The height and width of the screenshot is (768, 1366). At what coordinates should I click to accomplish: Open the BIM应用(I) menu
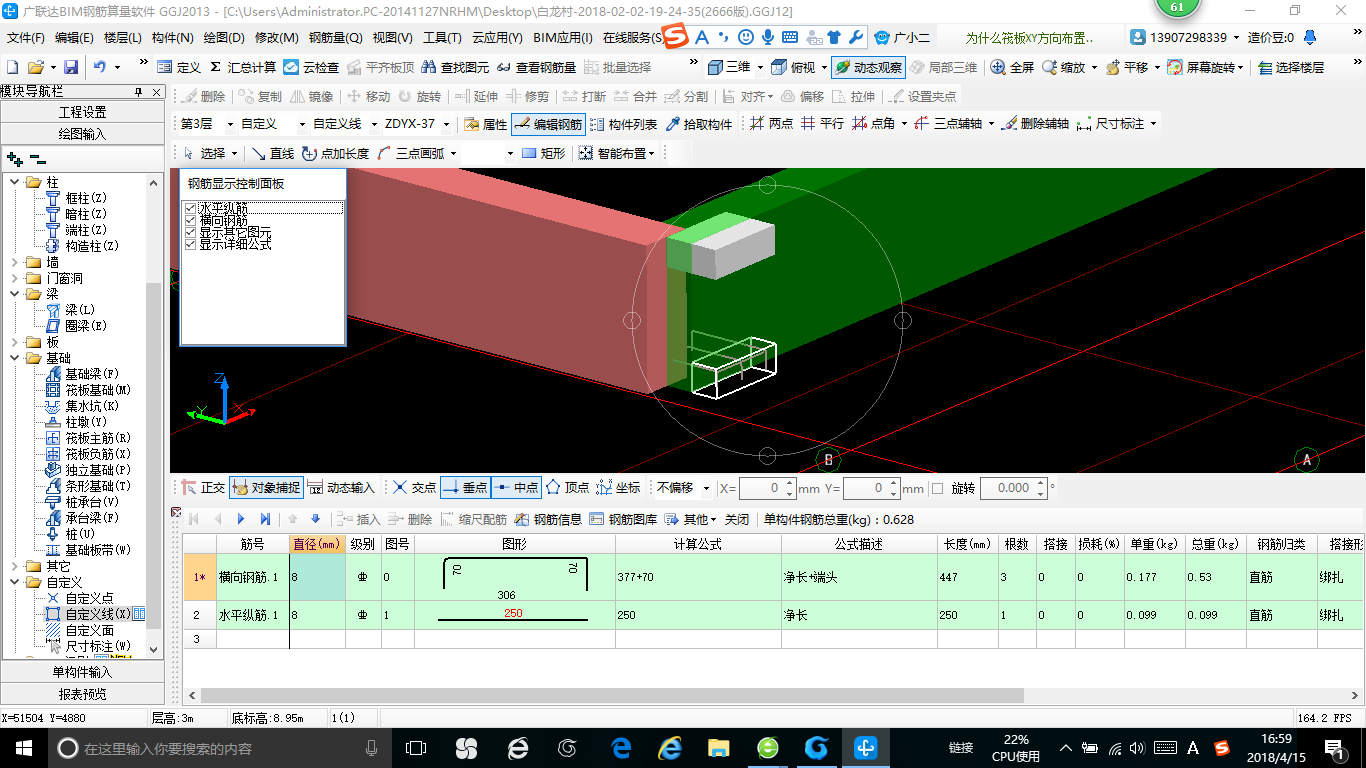(563, 38)
